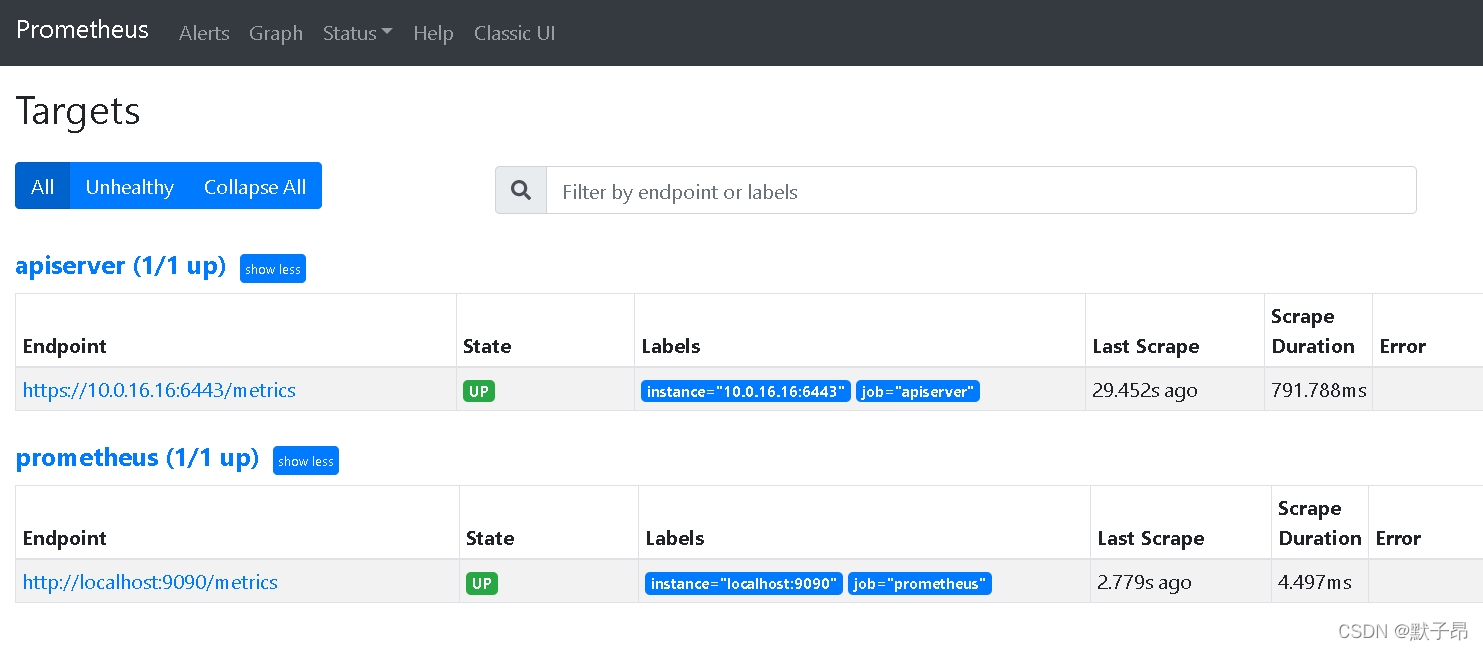Screen dimensions: 1483x650
Task: Click the search magnifier icon
Action: tap(521, 190)
